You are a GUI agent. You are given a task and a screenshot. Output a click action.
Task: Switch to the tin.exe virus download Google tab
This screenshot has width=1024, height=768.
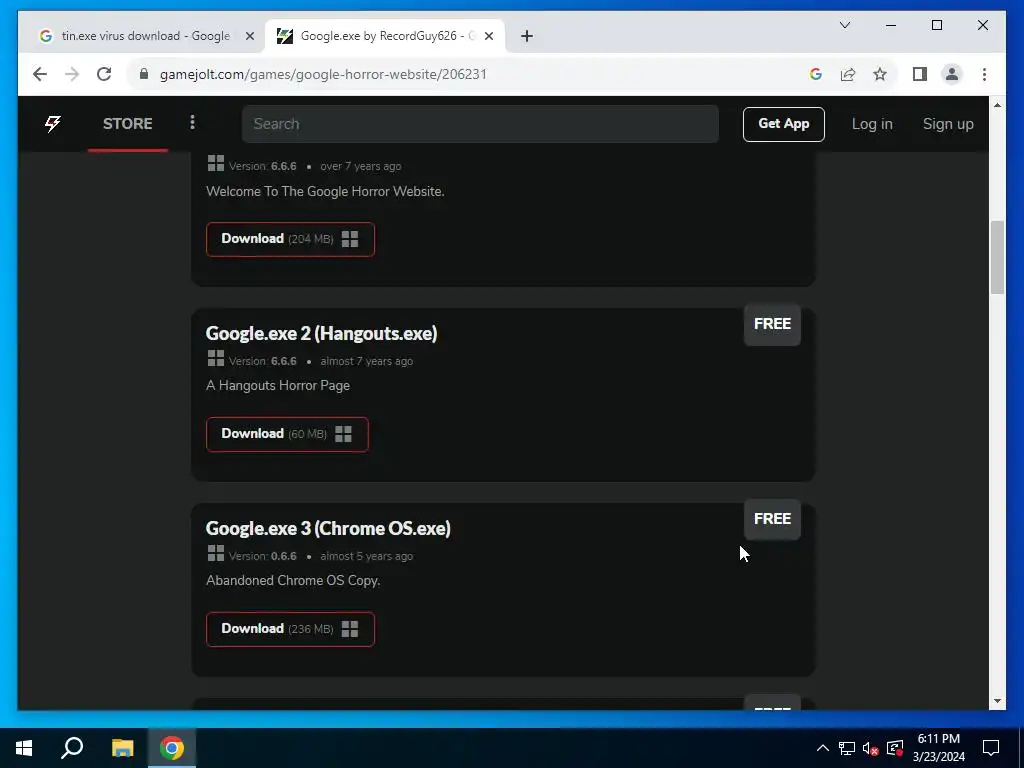pyautogui.click(x=145, y=36)
